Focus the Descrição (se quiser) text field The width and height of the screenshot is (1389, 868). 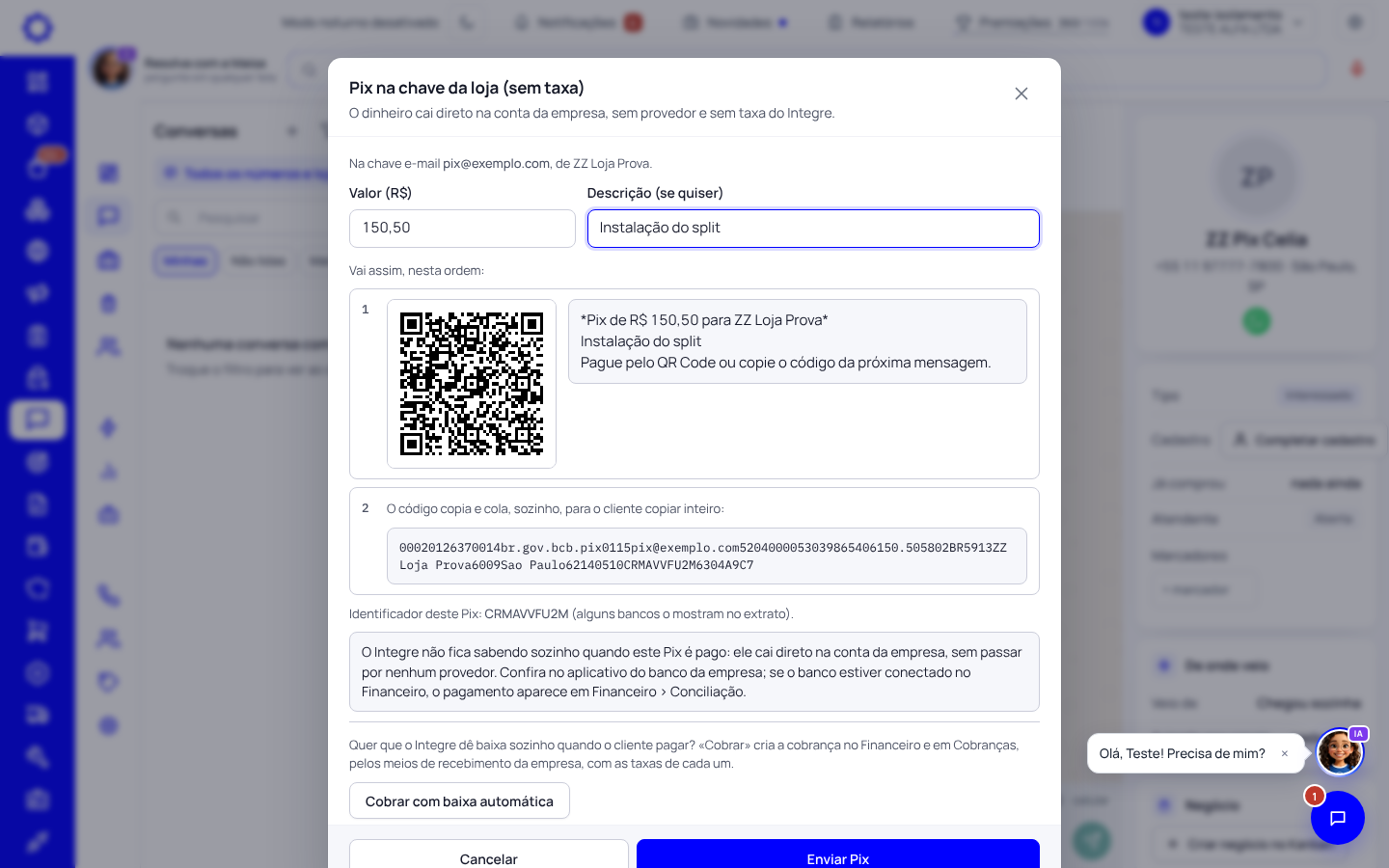pos(813,229)
